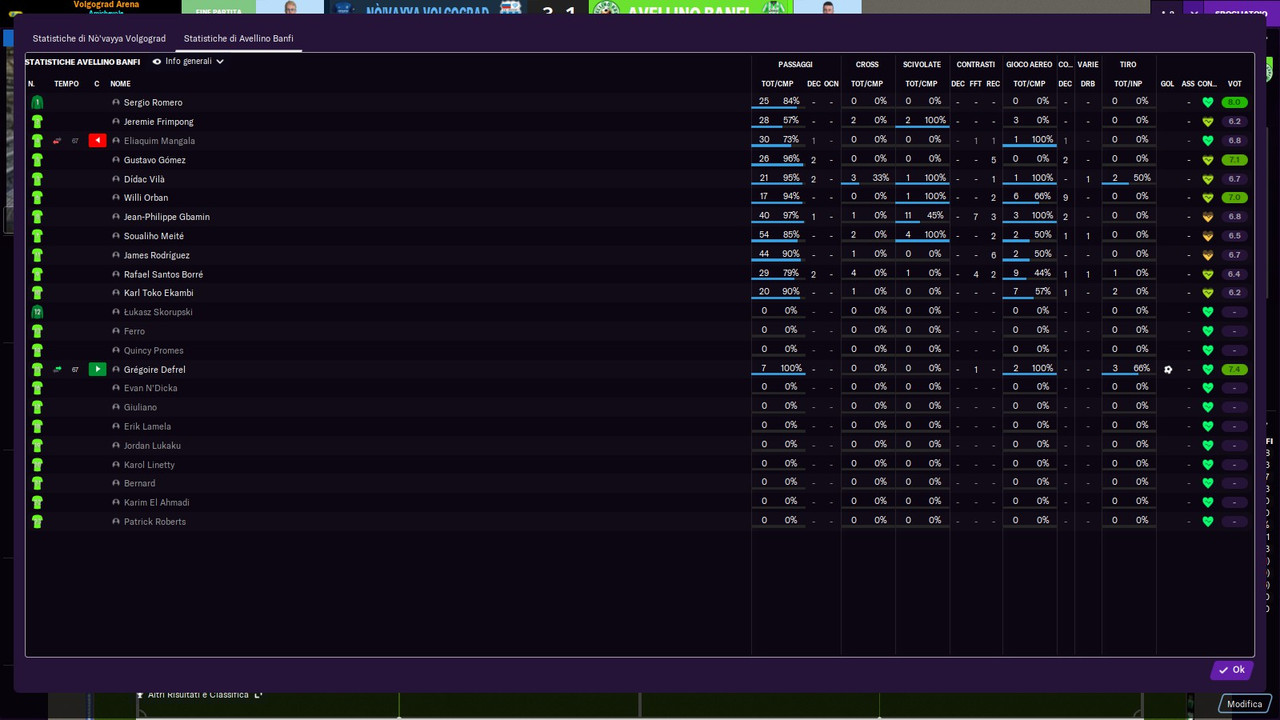Click the goal ball icon in Grégoire Defrel's row

pos(1168,369)
